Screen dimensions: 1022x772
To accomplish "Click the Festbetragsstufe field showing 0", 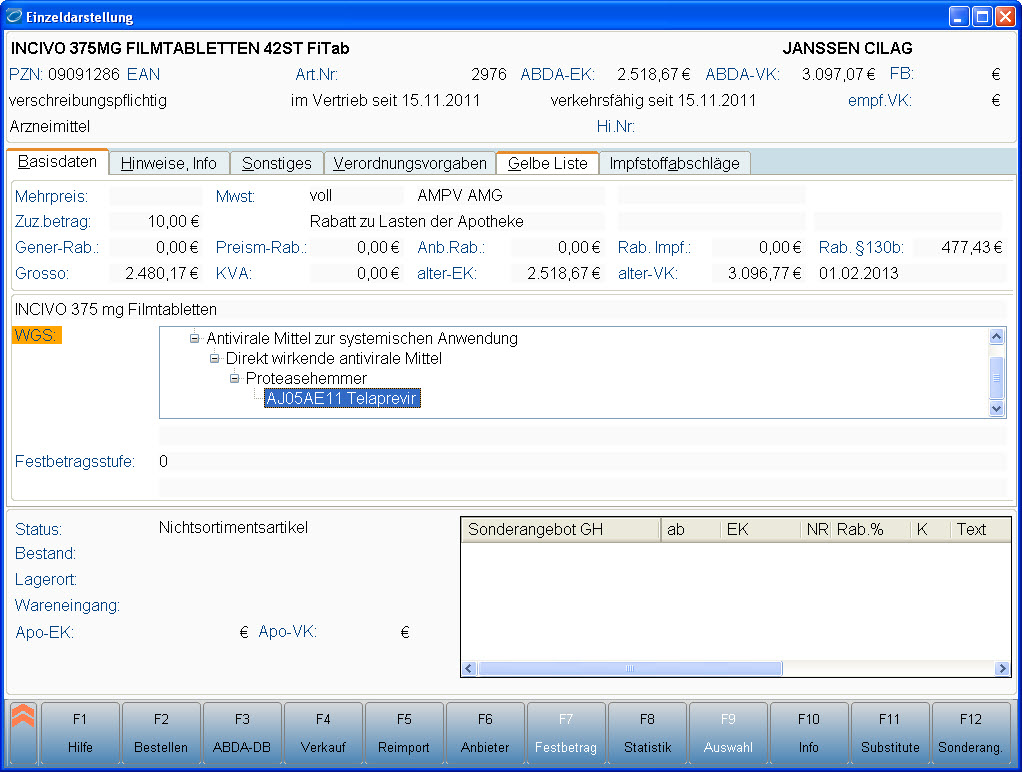I will 582,462.
